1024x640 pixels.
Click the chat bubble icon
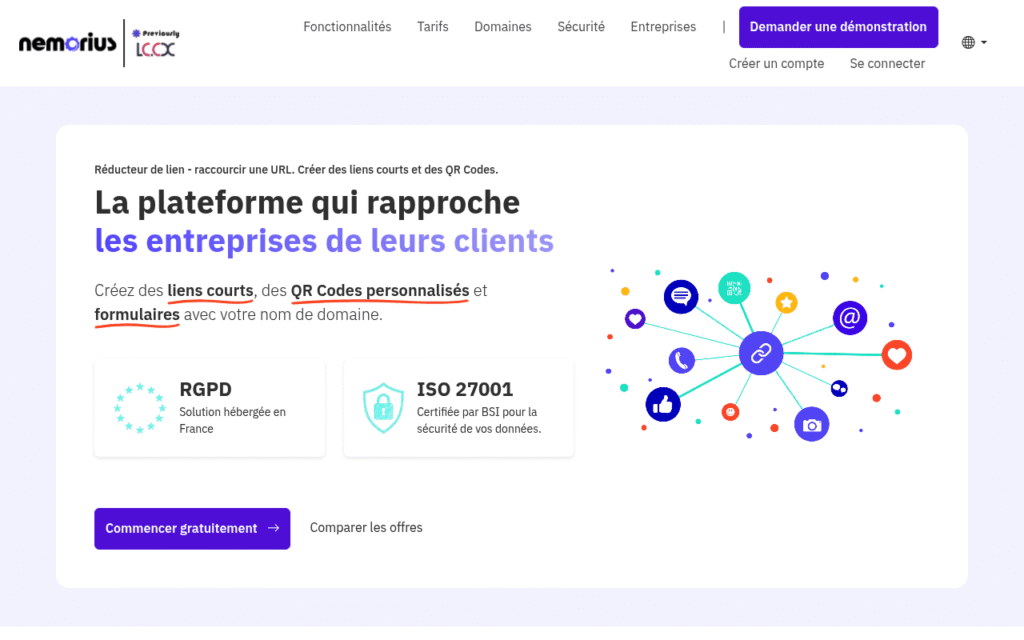681,296
